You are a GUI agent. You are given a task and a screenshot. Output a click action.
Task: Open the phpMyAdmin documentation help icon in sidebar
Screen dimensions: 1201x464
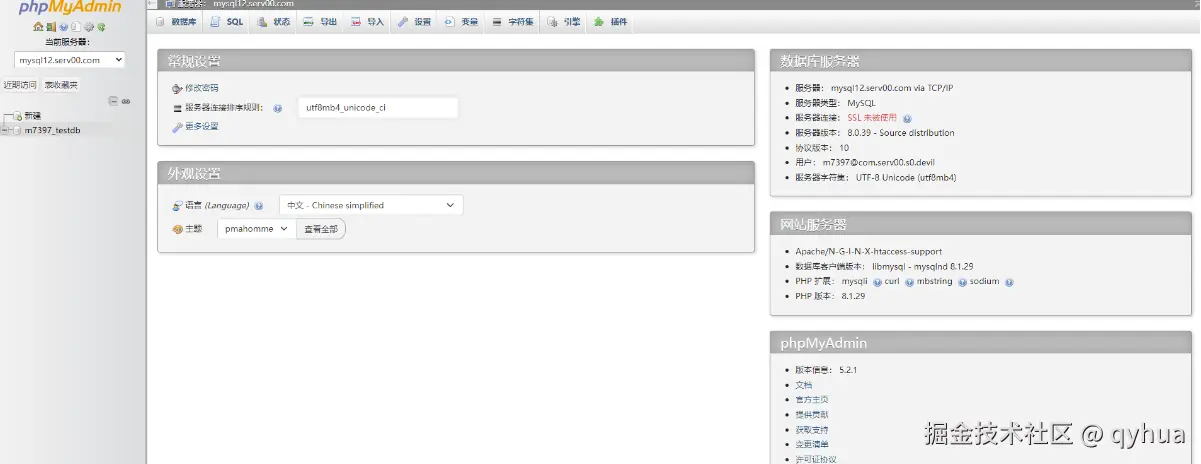point(63,27)
